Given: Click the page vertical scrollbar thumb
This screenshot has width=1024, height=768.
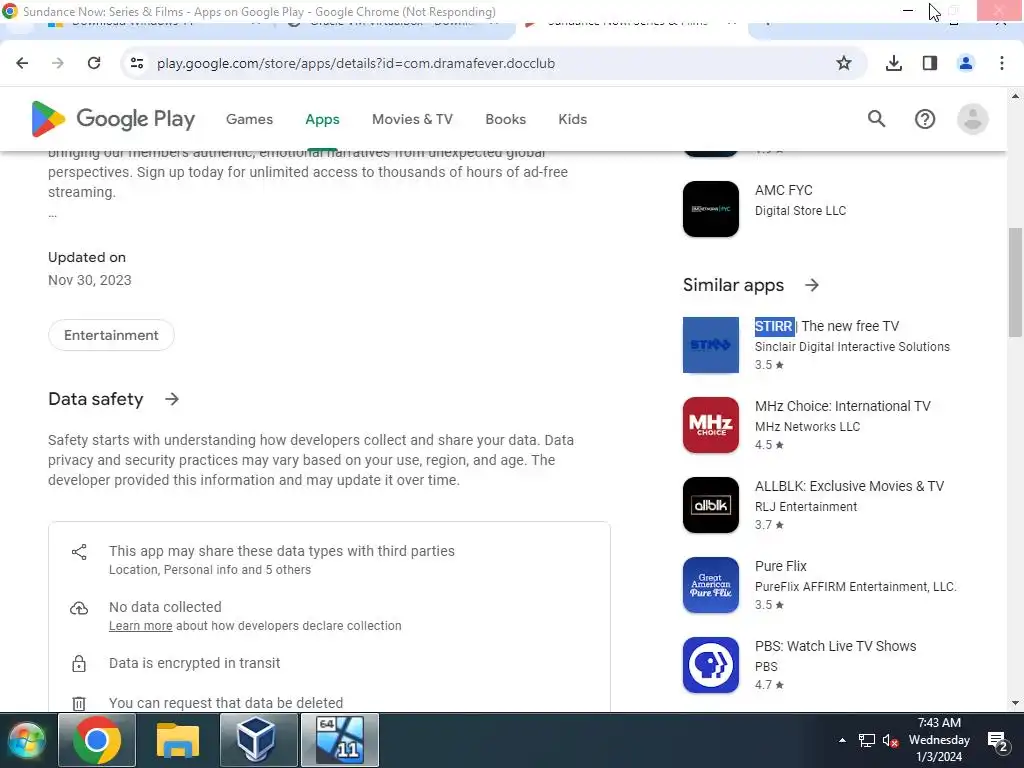Looking at the screenshot, I should (x=1015, y=282).
